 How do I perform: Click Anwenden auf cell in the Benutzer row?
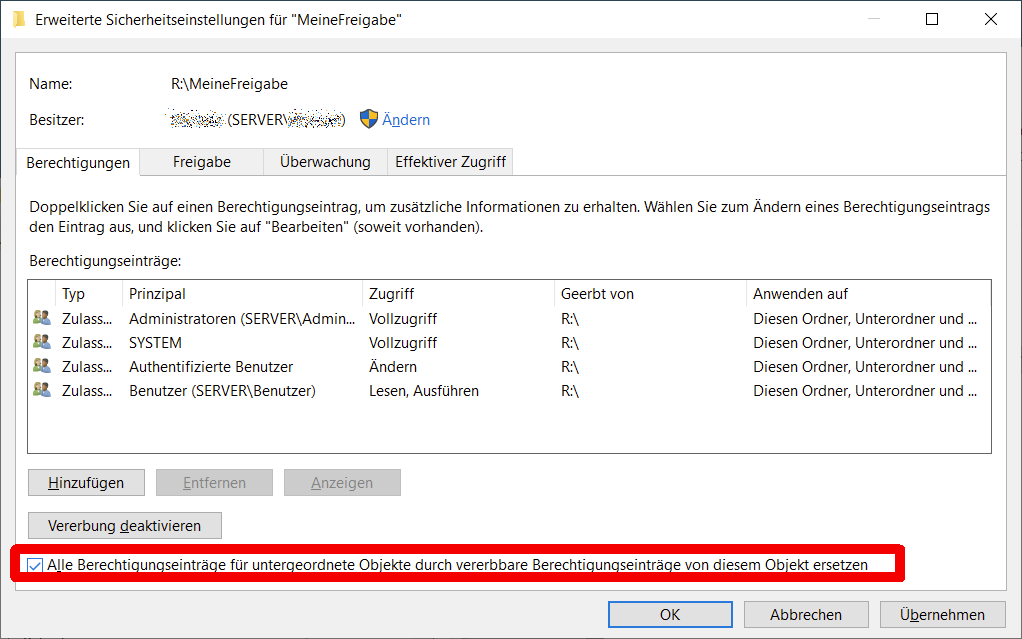click(x=865, y=391)
